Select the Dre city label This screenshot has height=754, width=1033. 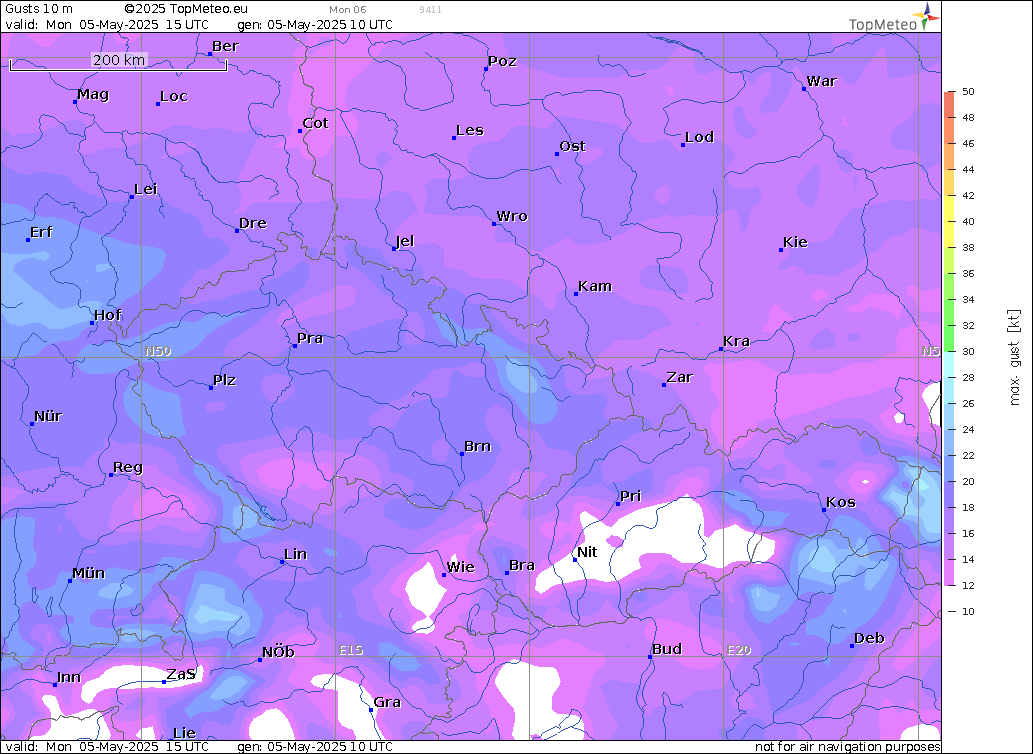coord(253,223)
